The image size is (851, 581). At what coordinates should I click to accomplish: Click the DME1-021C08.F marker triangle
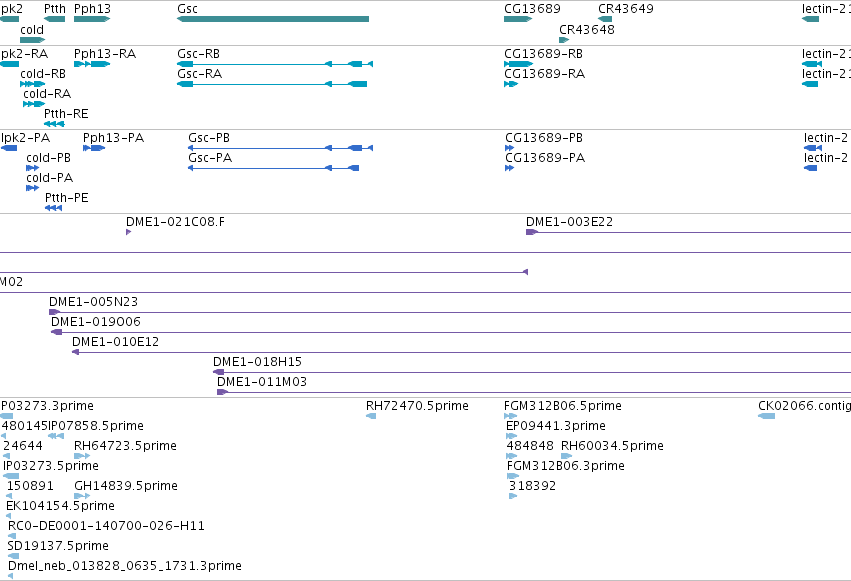click(129, 232)
